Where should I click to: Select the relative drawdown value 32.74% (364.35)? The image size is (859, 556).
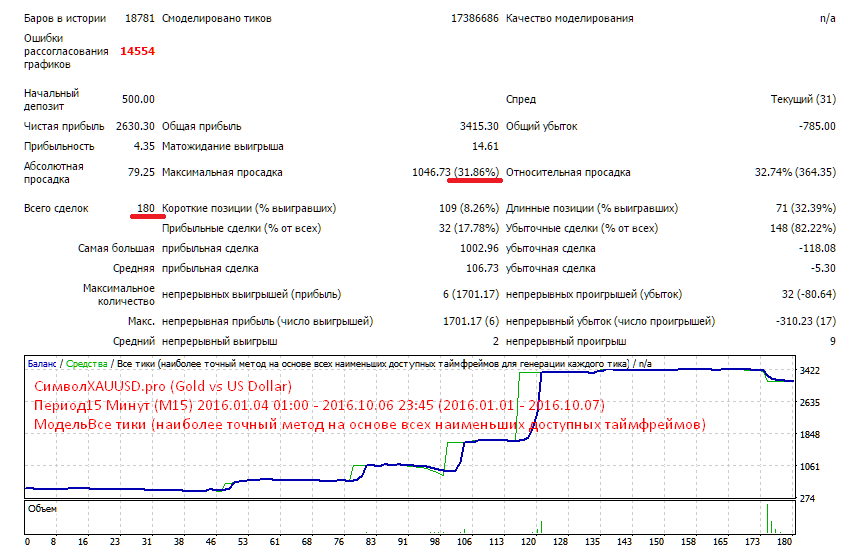point(795,172)
